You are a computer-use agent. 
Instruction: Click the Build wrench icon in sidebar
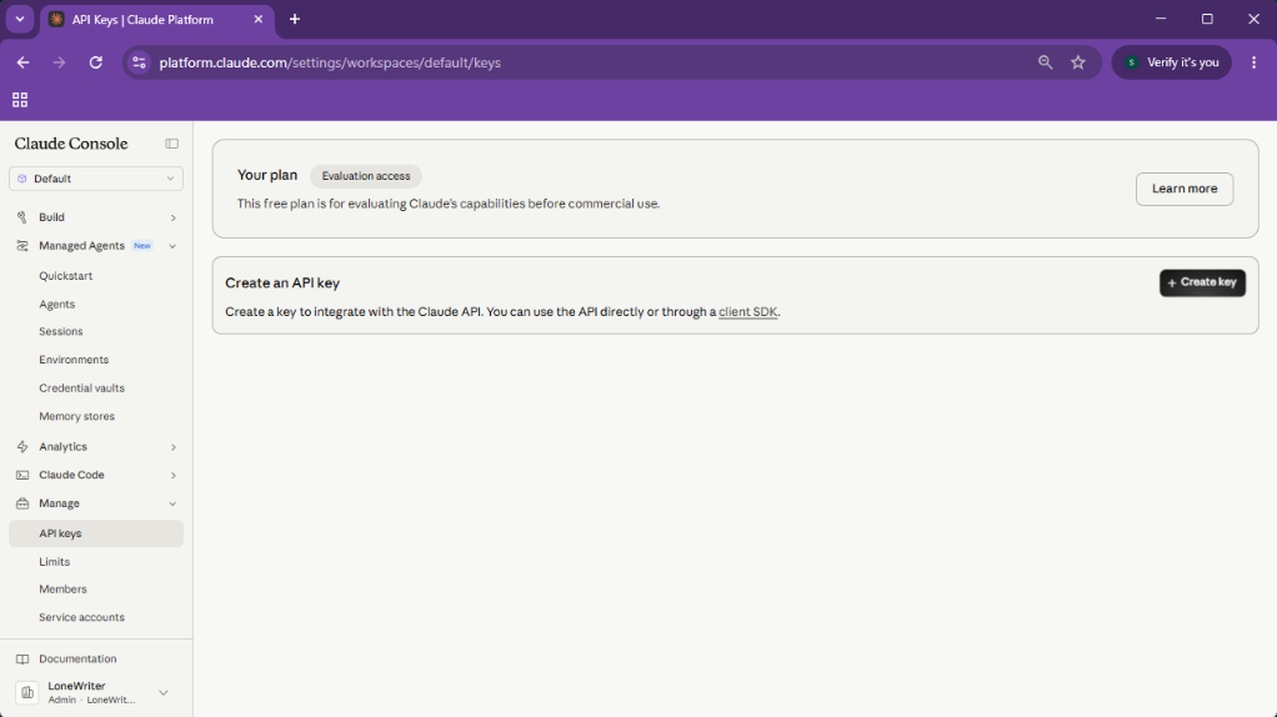(22, 217)
